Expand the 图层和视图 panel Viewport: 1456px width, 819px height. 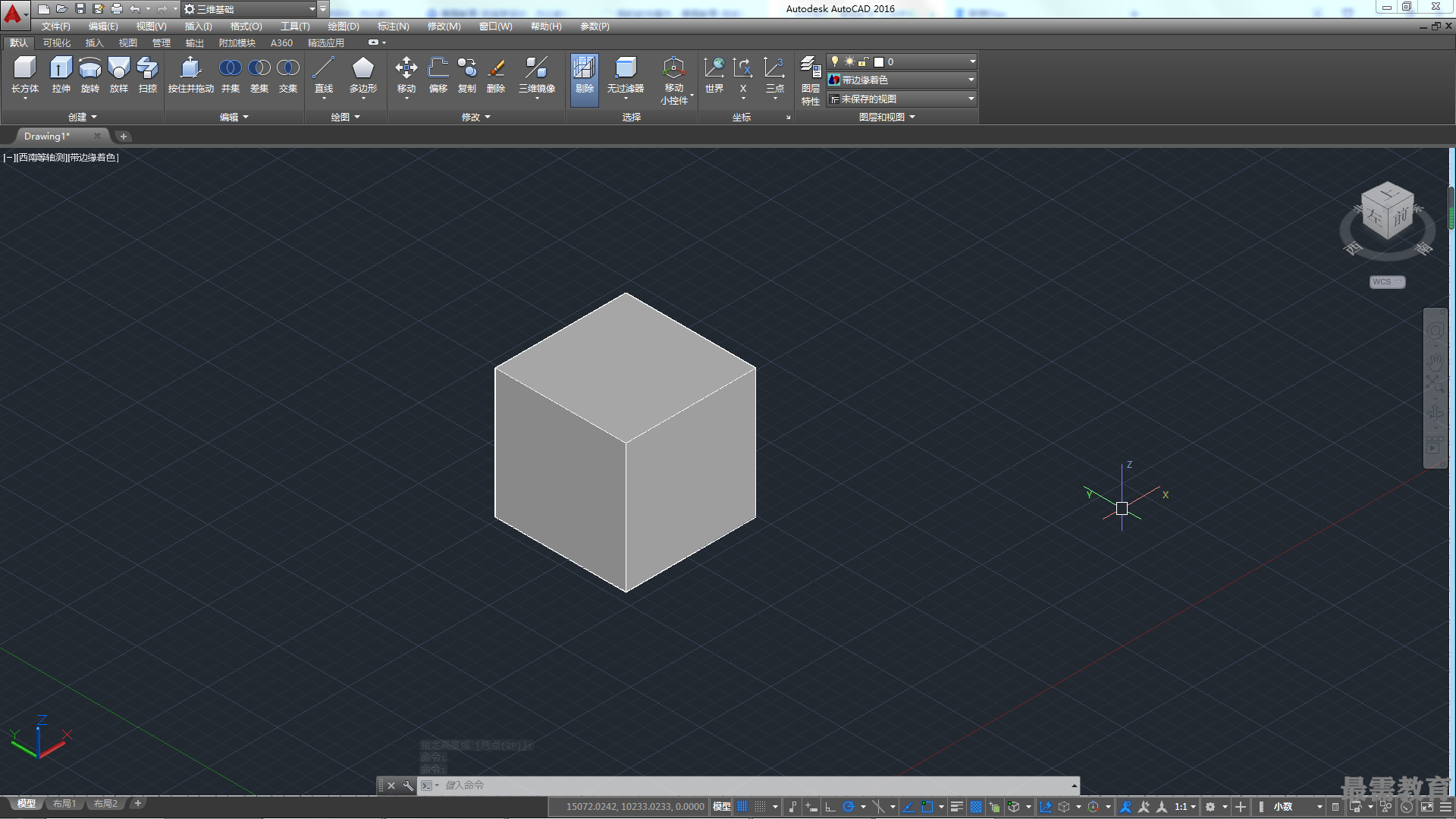point(886,118)
